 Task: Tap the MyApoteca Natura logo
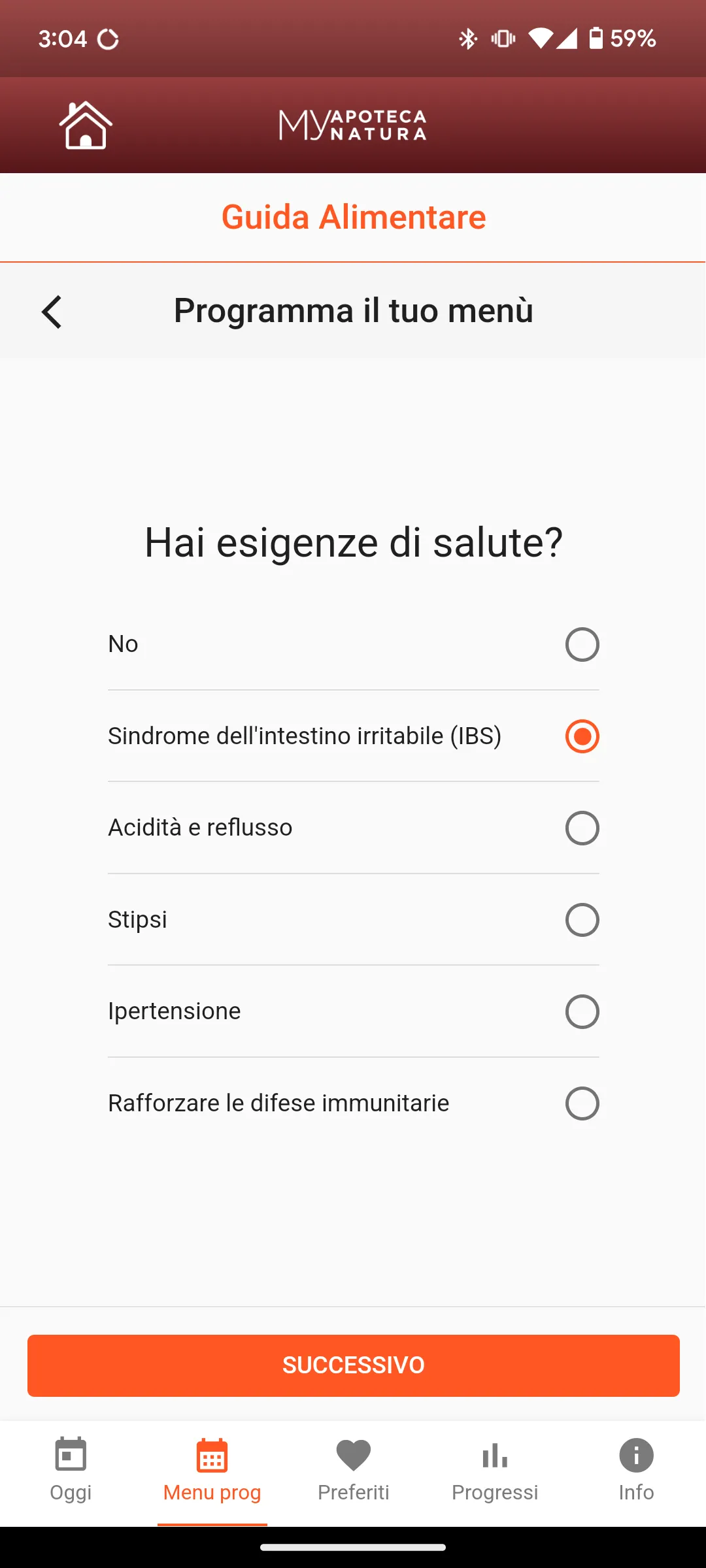click(x=353, y=125)
